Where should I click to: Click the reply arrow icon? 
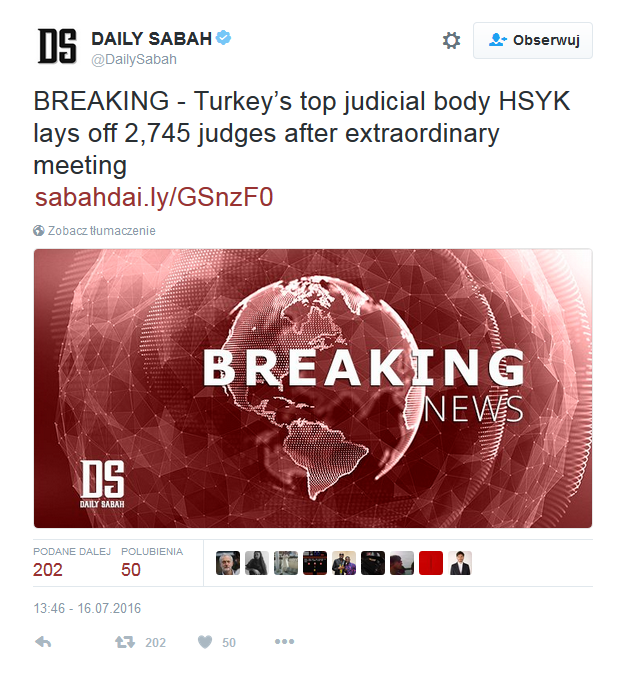click(x=43, y=642)
